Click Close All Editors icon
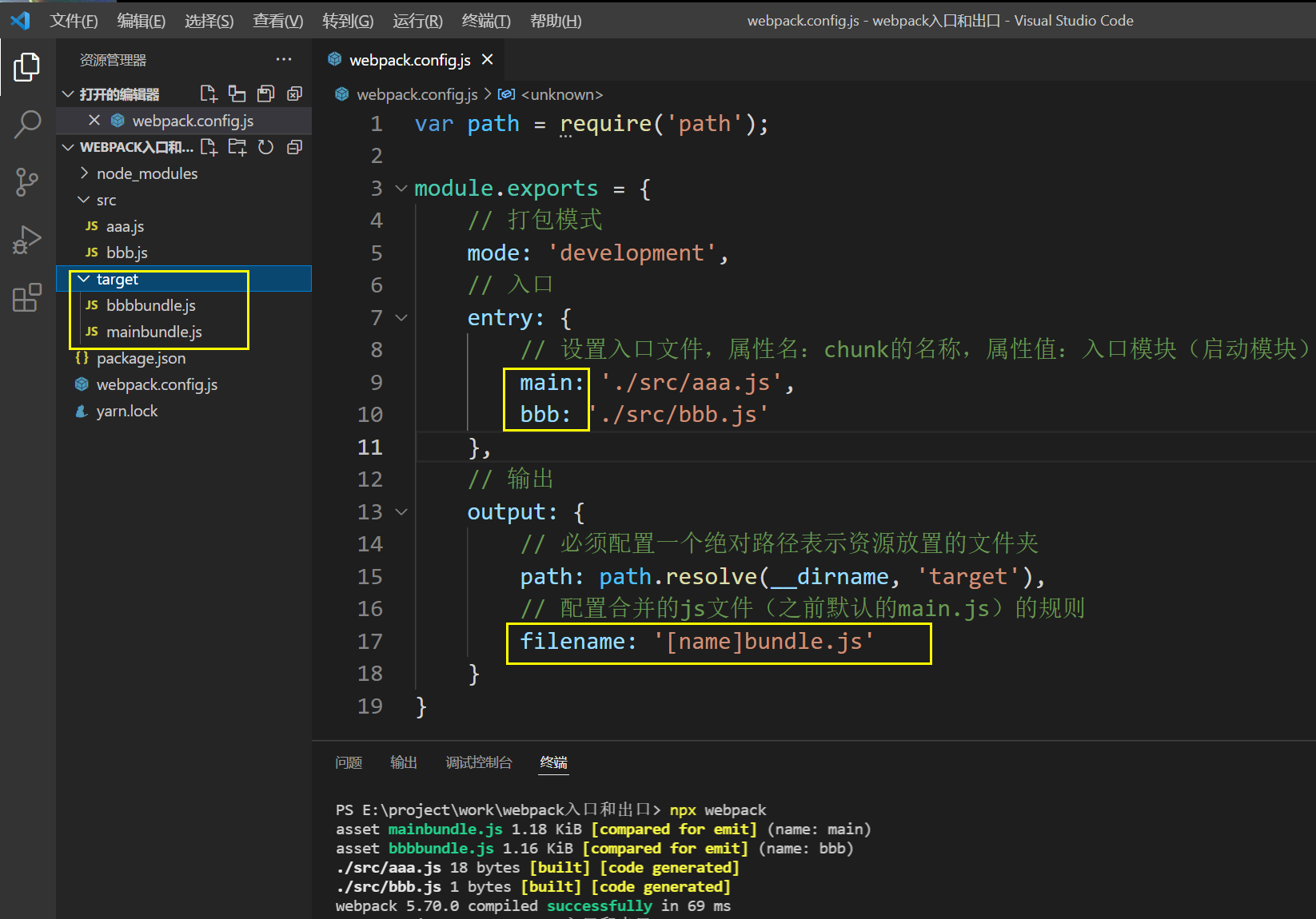1316x919 pixels. [x=295, y=94]
